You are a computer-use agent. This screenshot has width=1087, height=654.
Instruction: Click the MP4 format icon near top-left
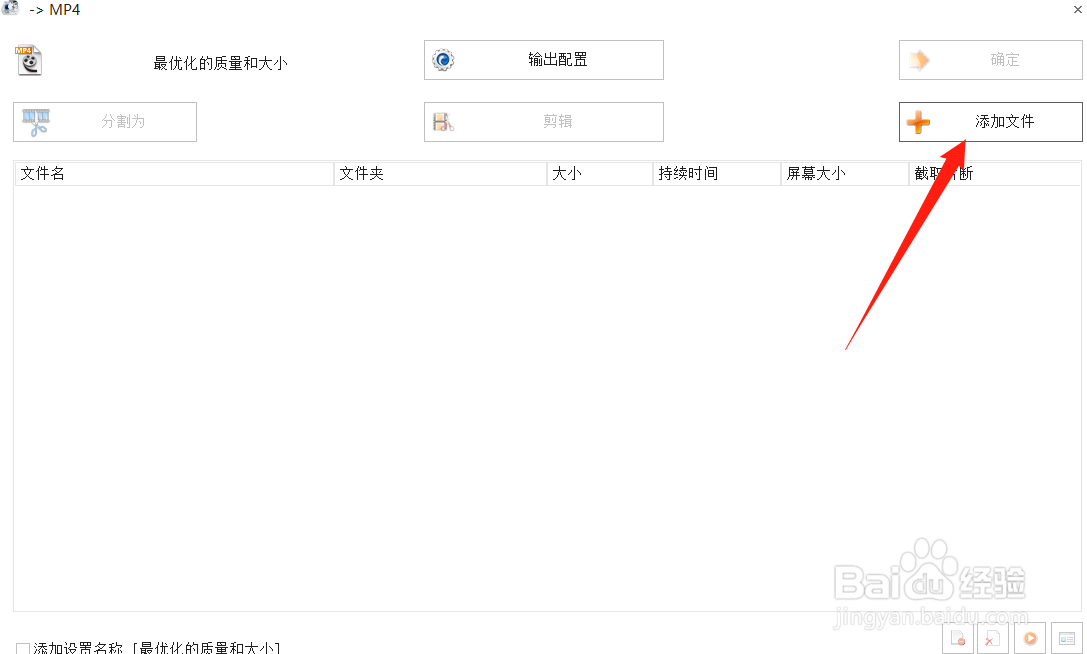pos(28,60)
